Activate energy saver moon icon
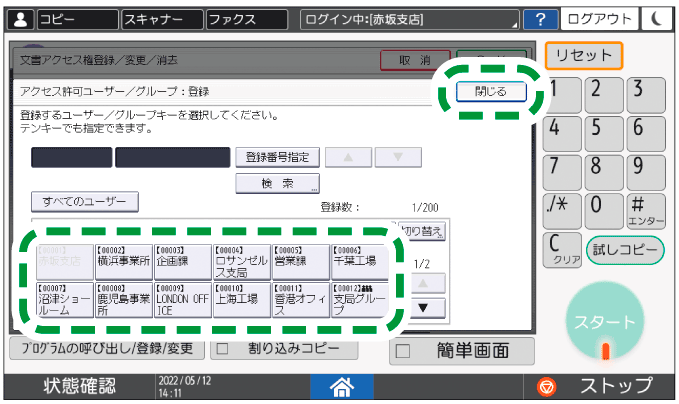The image size is (679, 404). point(656,19)
